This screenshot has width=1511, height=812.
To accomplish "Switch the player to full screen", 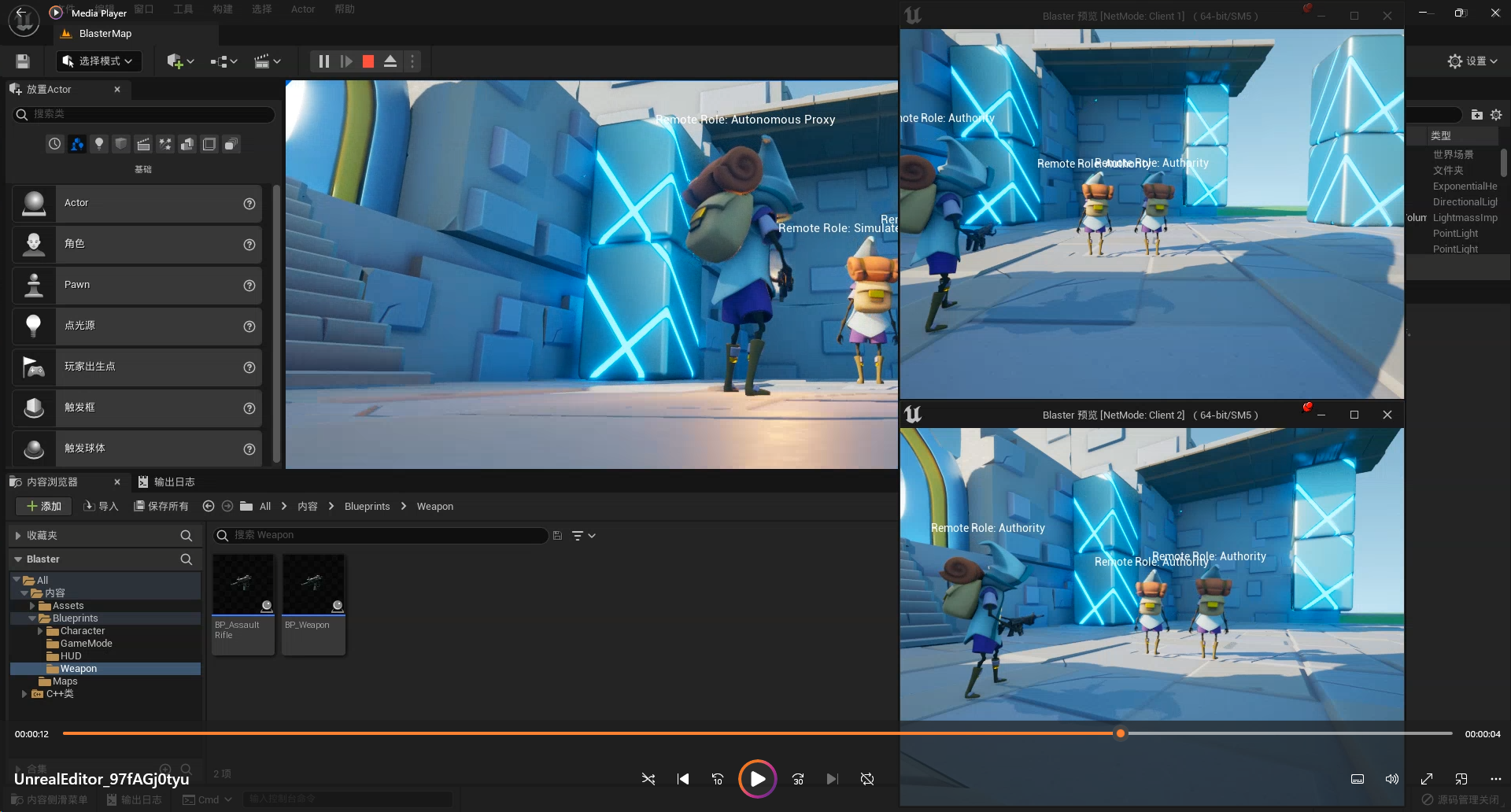I will point(1427,779).
